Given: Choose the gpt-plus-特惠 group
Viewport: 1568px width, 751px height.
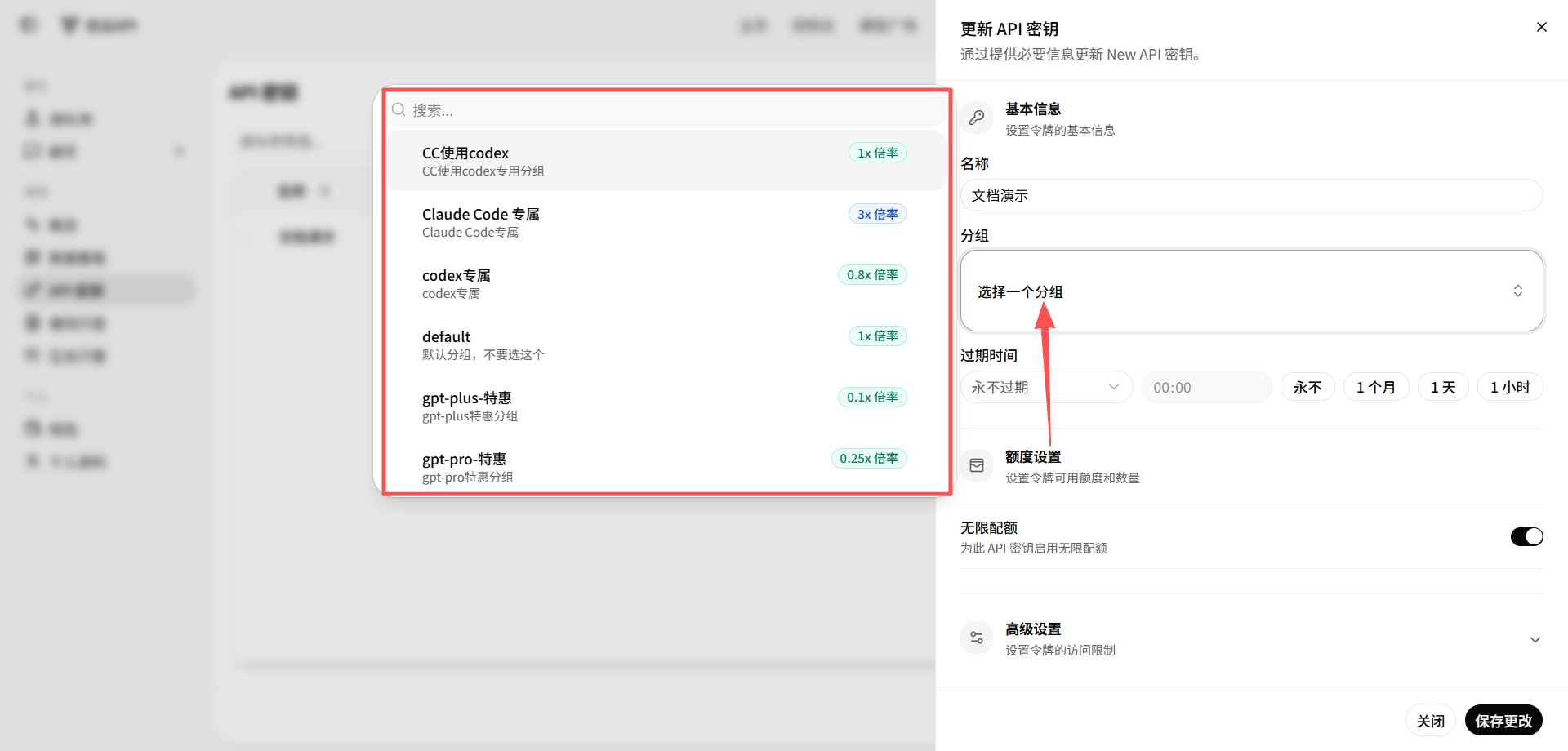Looking at the screenshot, I should point(666,406).
